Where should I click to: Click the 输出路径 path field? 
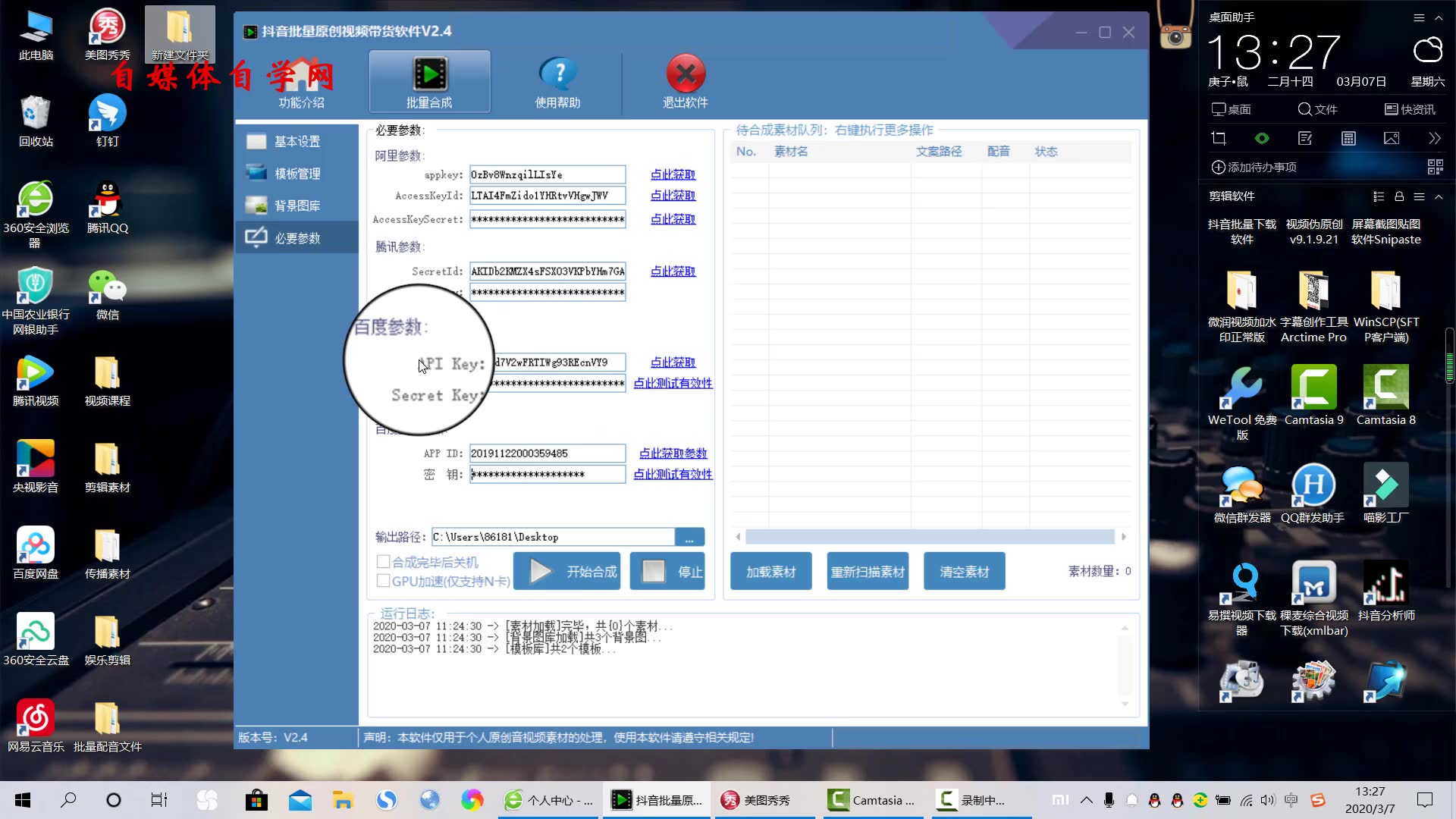tap(554, 537)
